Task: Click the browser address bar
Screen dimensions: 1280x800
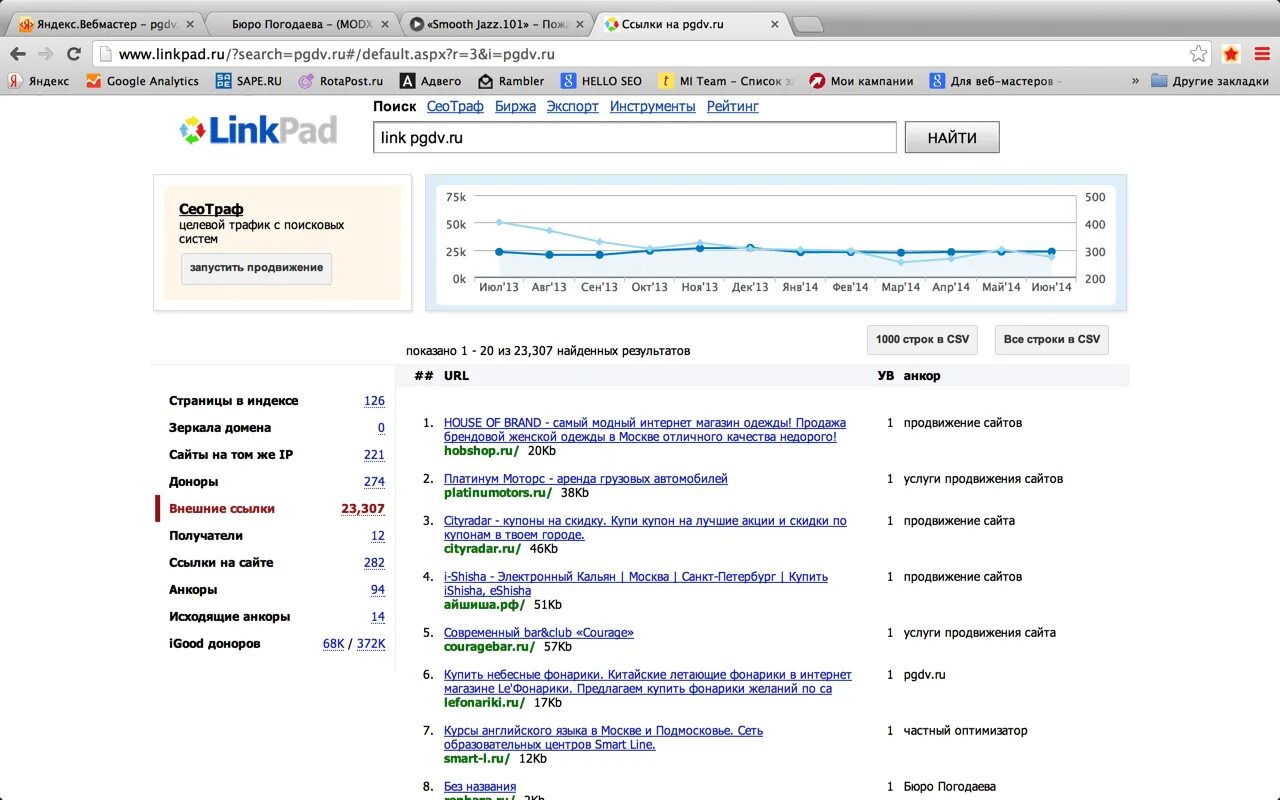Action: click(650, 54)
